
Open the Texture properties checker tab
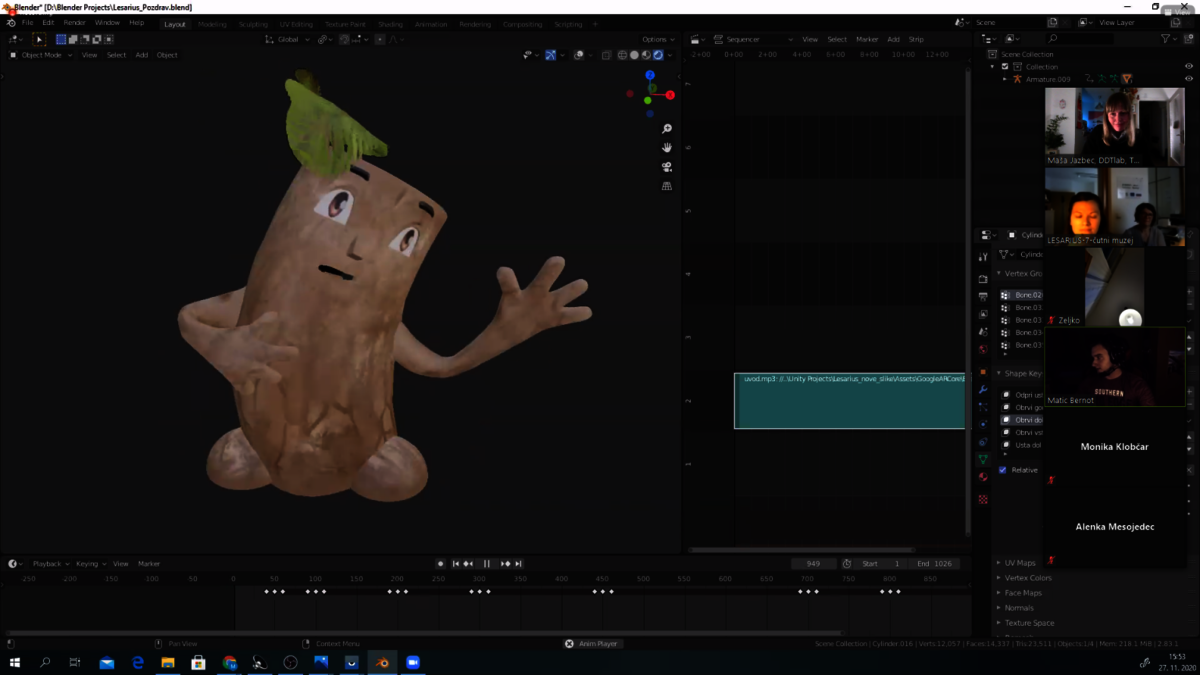983,499
